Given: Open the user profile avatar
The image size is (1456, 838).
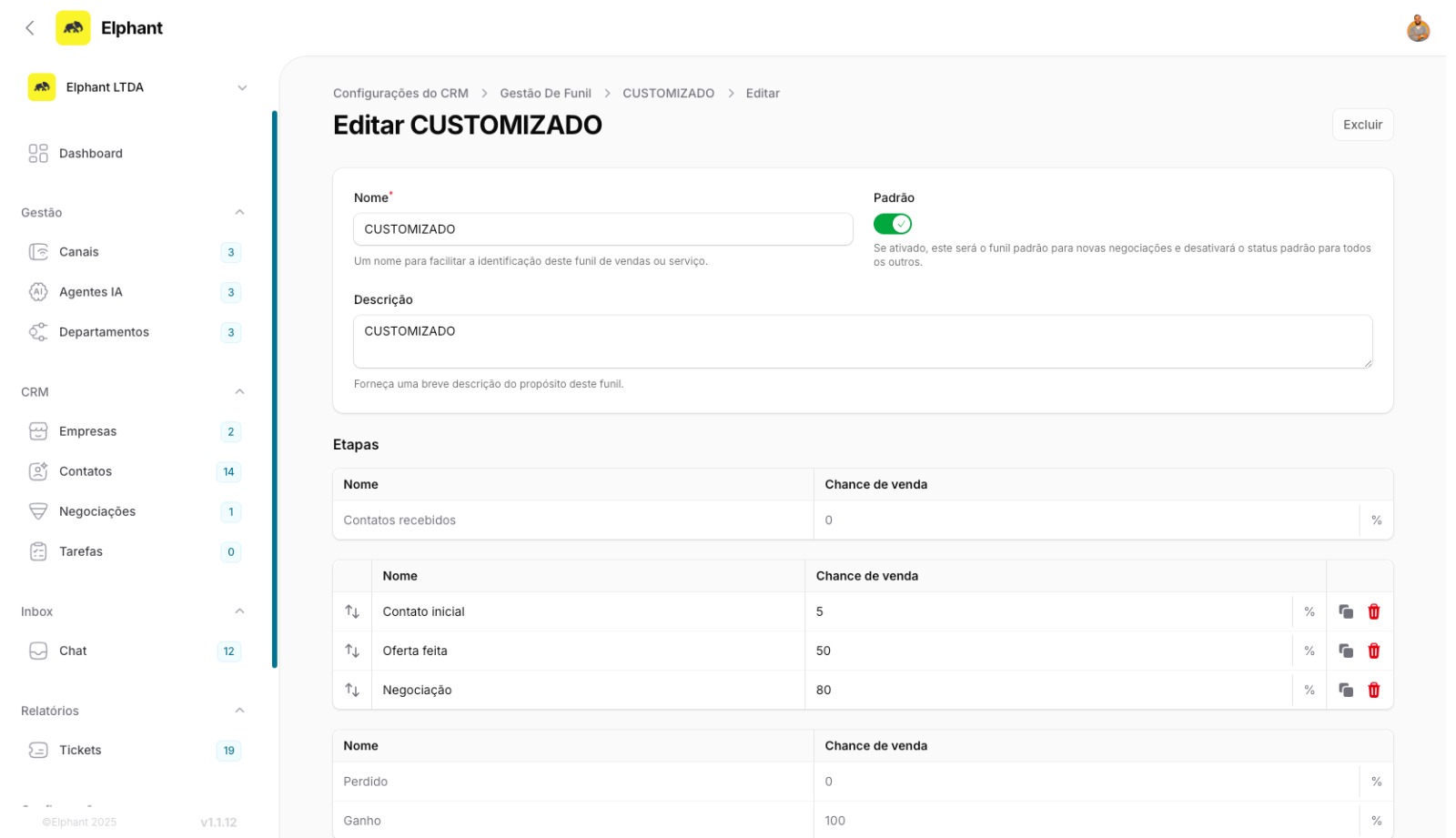Looking at the screenshot, I should point(1420,28).
